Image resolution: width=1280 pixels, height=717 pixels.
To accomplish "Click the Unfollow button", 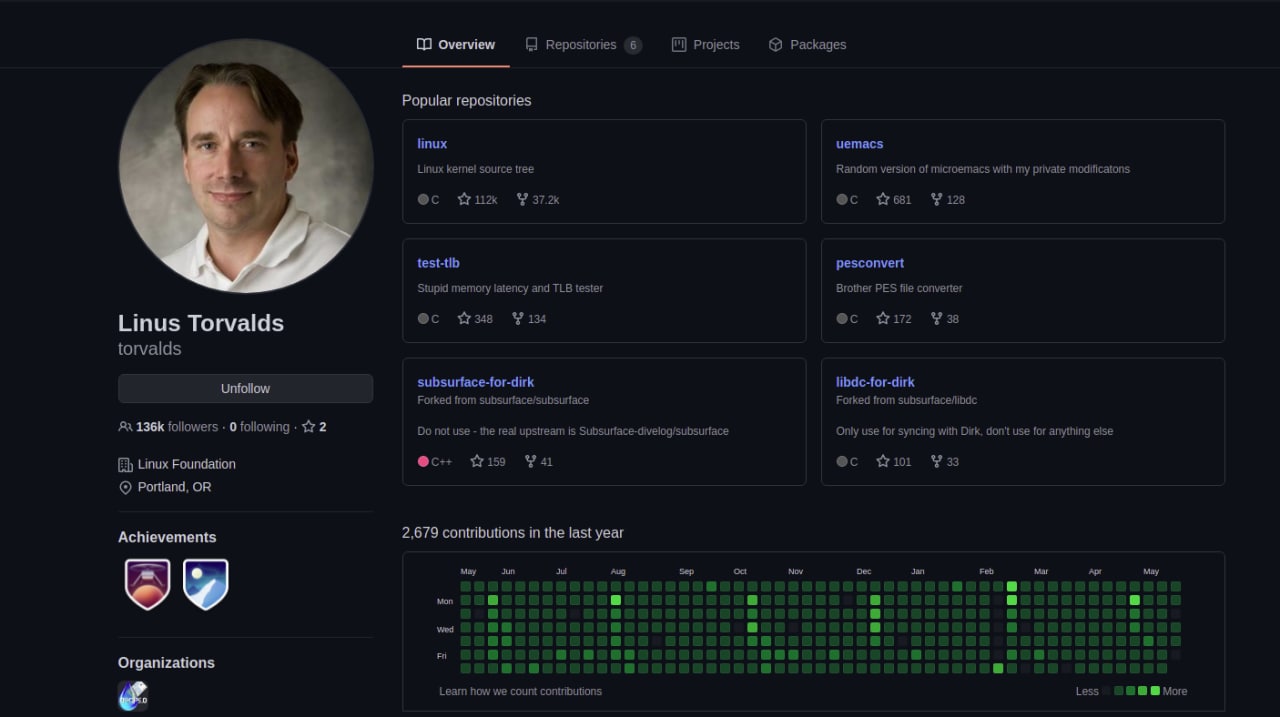I will pos(245,388).
